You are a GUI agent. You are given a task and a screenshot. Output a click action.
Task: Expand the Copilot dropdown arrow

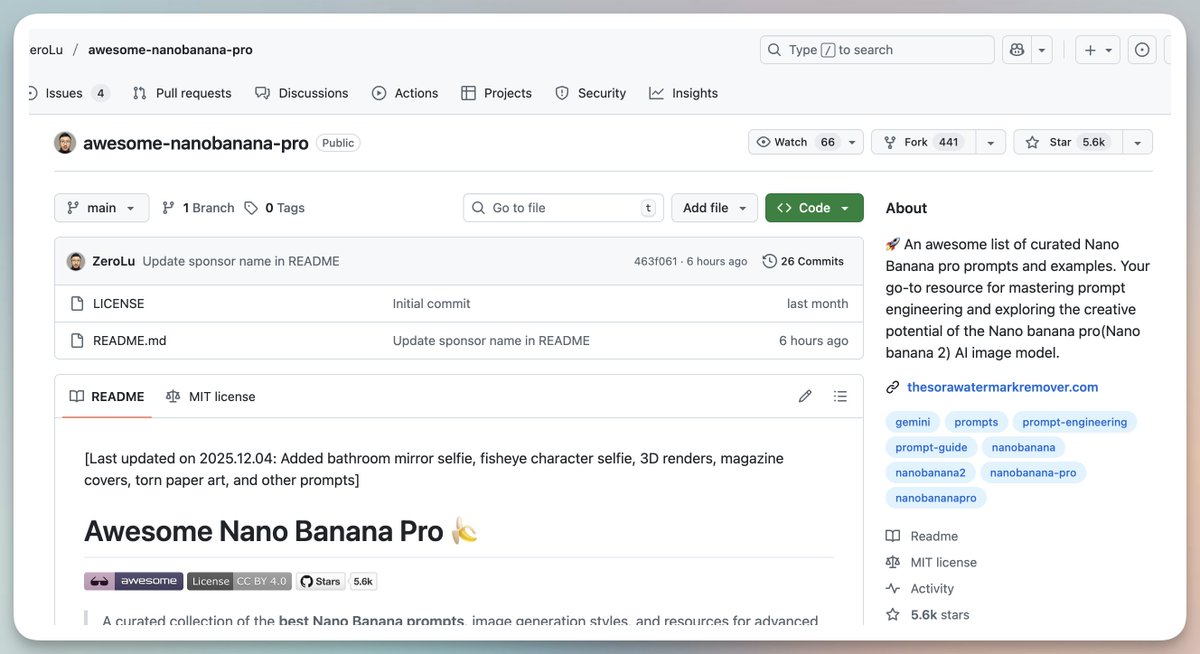[x=1041, y=50]
